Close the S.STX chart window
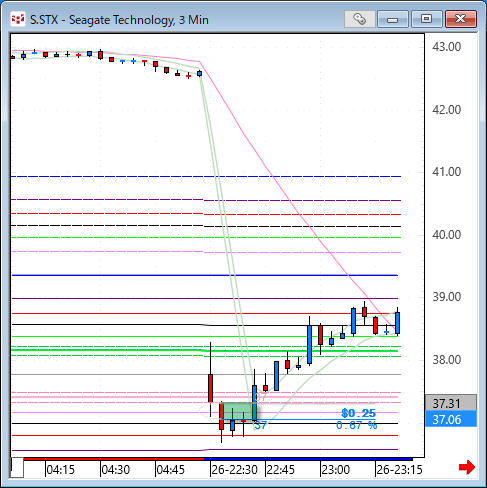 pyautogui.click(x=461, y=19)
